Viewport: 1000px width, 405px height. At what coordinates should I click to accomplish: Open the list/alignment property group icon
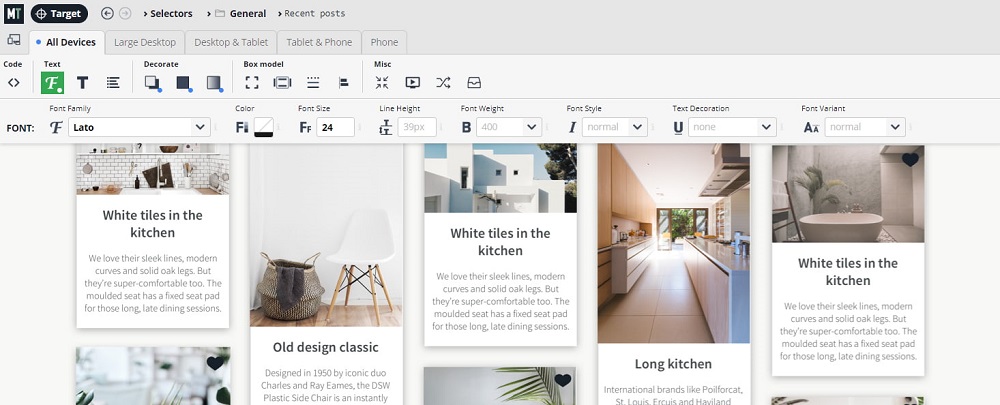113,83
